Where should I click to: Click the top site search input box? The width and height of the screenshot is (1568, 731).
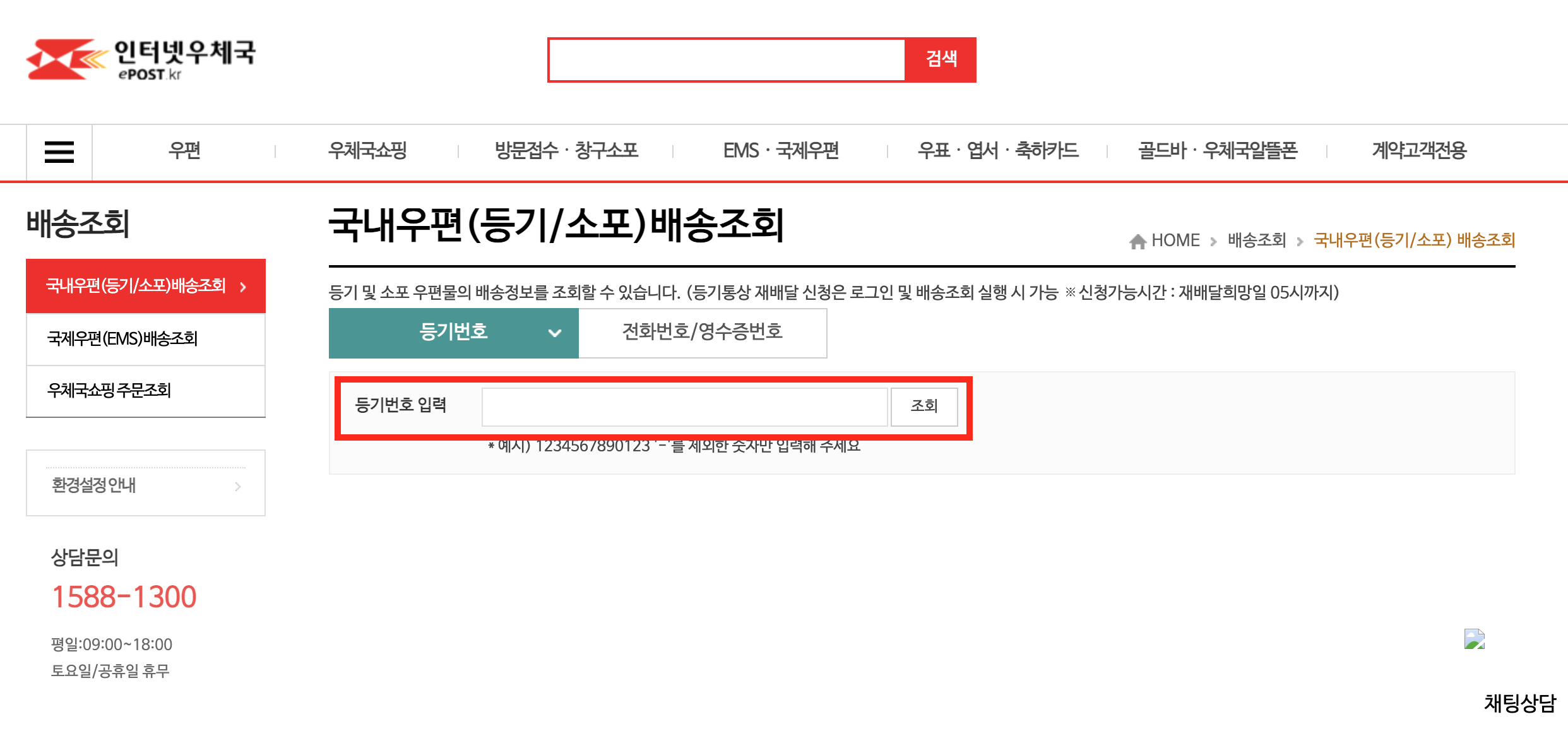pos(726,60)
